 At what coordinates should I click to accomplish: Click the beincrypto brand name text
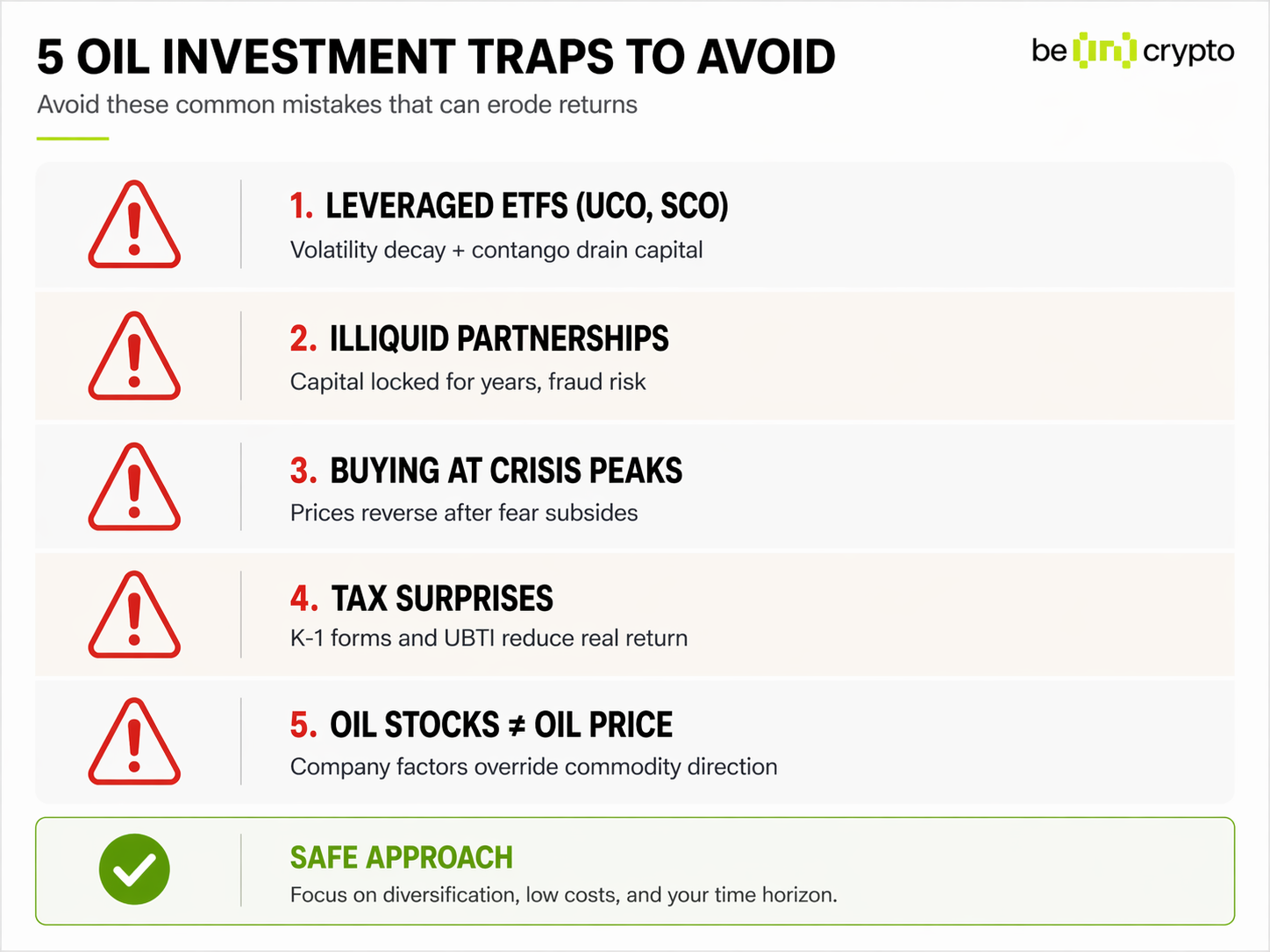[x=1188, y=52]
